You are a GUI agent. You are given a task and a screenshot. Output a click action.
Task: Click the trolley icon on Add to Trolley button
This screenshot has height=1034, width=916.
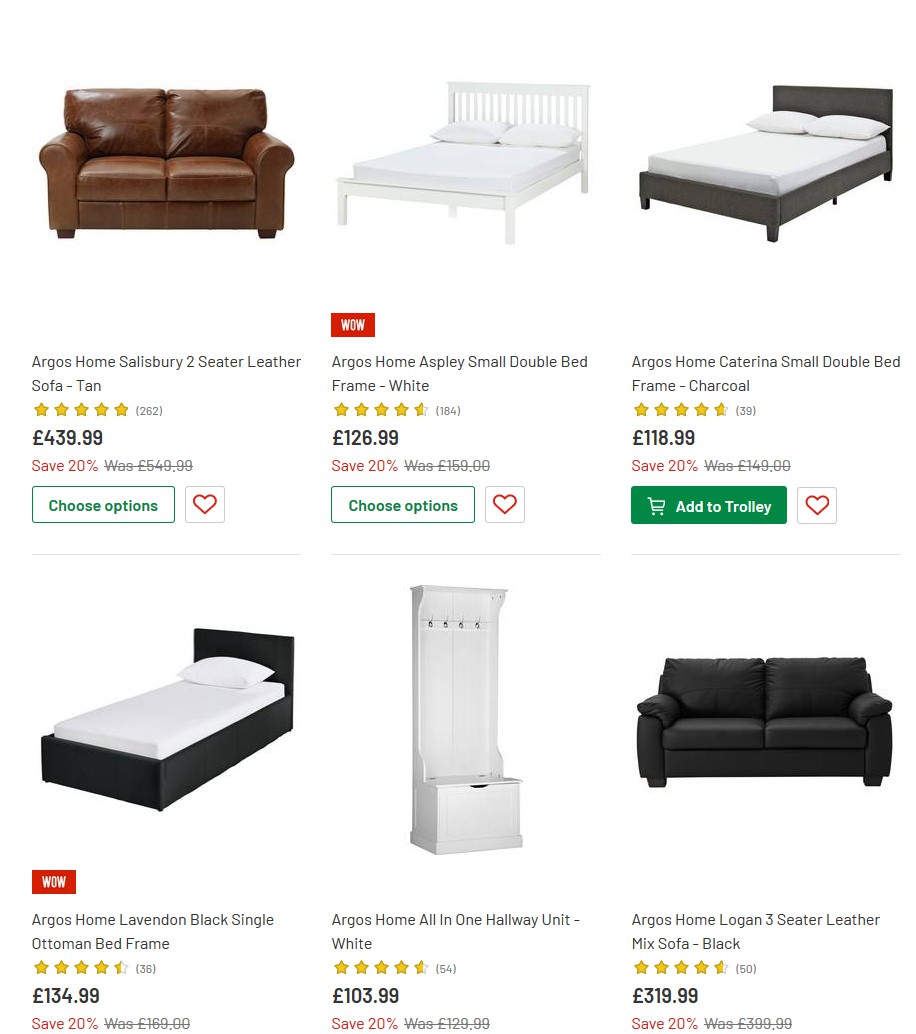click(x=656, y=506)
